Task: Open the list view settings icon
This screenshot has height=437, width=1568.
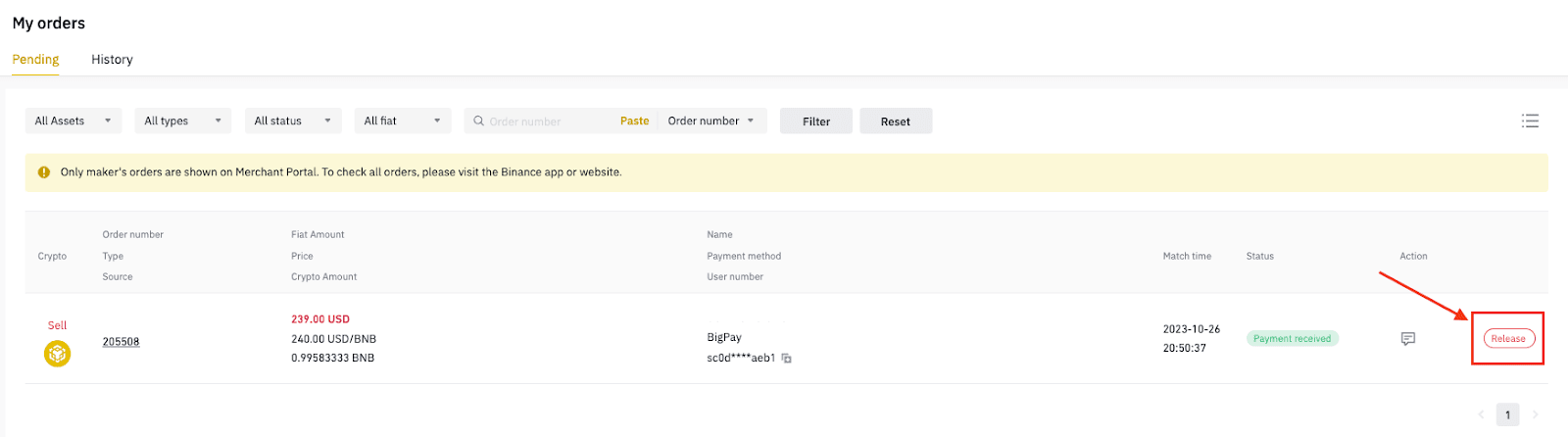Action: [x=1530, y=121]
